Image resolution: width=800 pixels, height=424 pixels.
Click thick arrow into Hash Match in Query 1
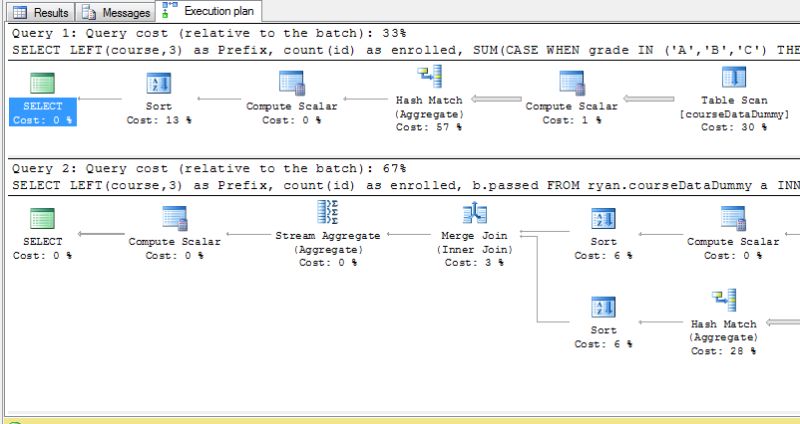tap(496, 99)
